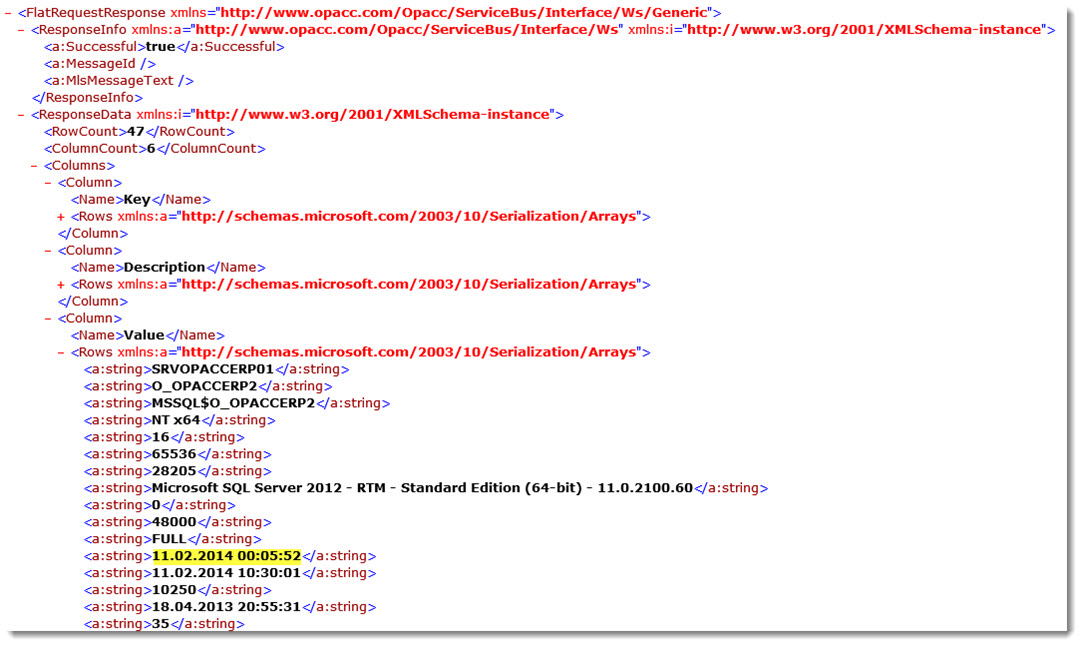Click the date 11.02.2014 10:30:01
Image resolution: width=1082 pixels, height=646 pixels.
(x=226, y=573)
